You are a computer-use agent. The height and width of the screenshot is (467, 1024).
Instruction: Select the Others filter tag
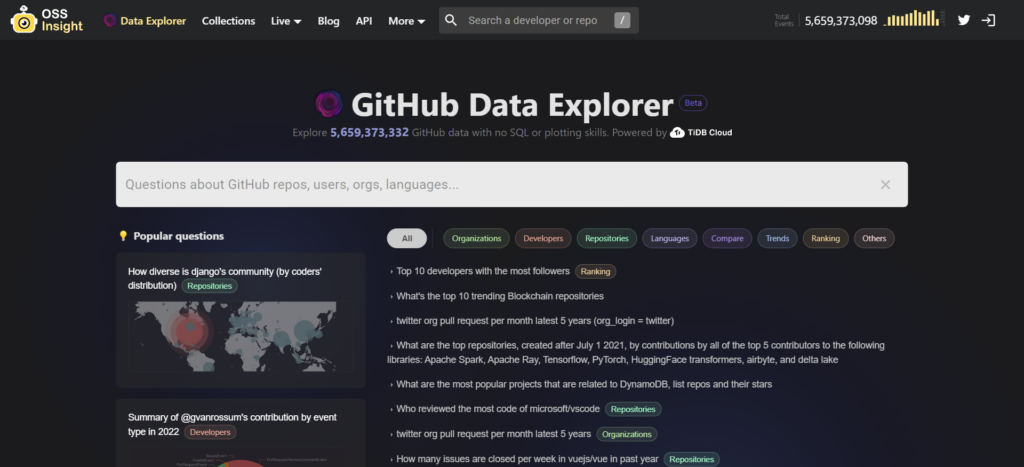click(874, 238)
